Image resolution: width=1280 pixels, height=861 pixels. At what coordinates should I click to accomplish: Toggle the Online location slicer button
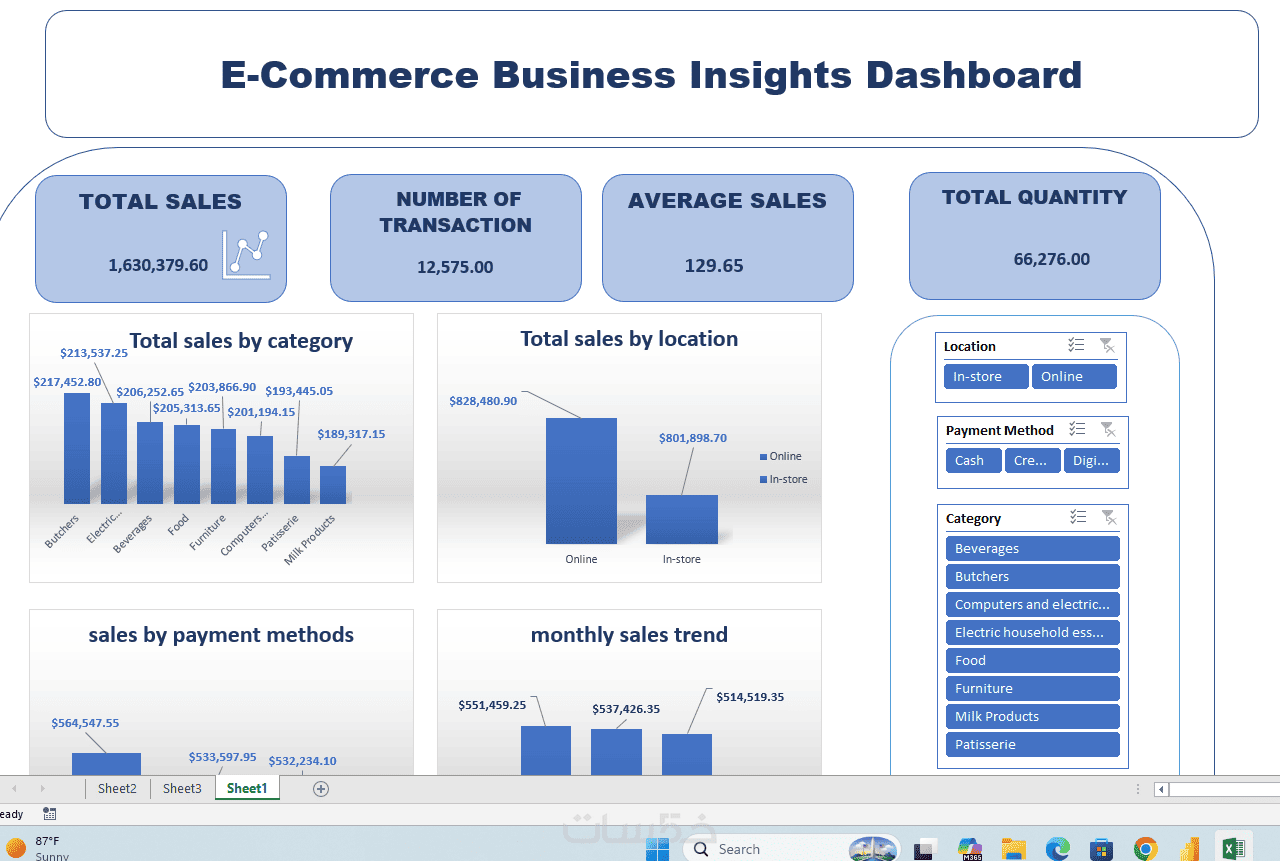(1074, 377)
